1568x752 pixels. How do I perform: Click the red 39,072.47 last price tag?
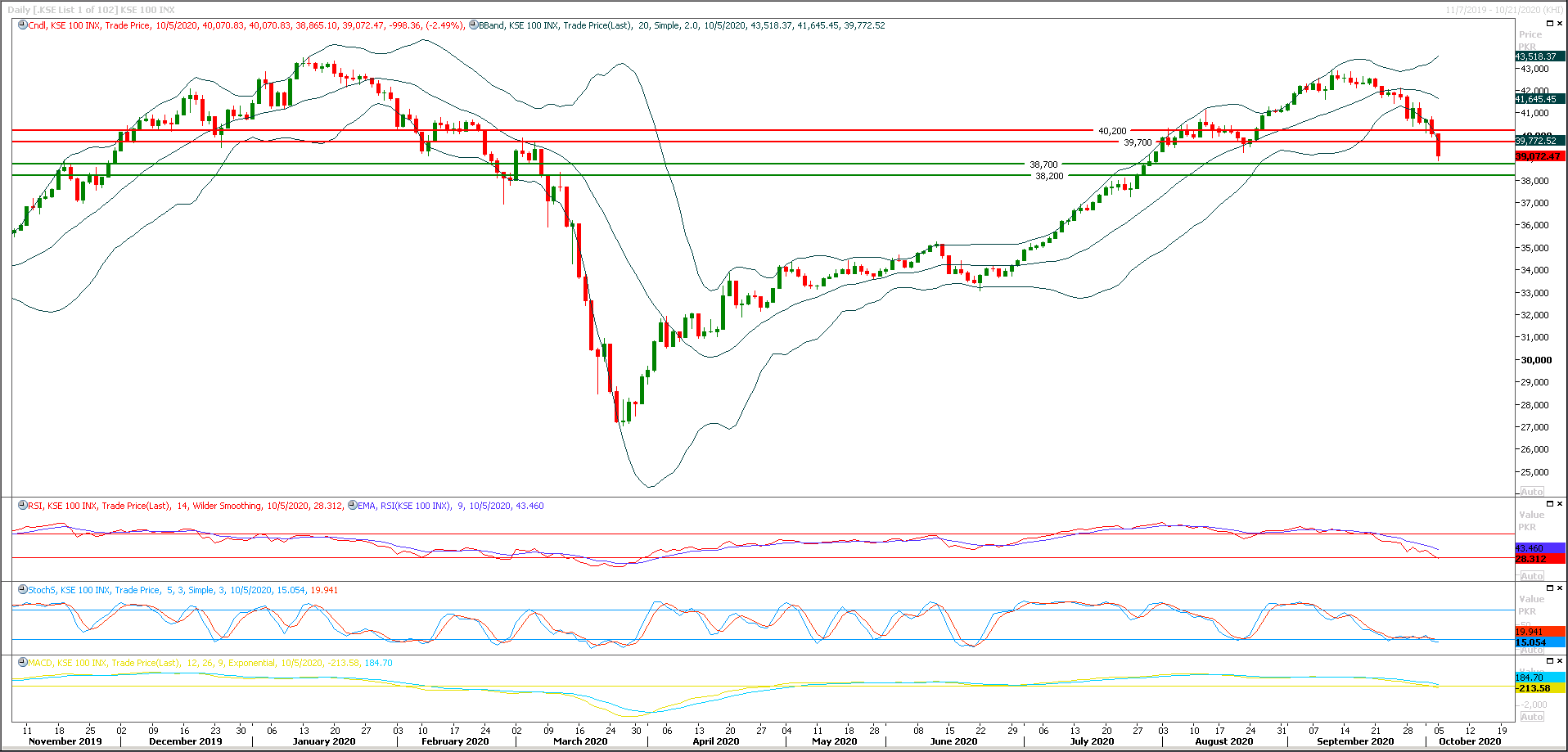[x=1539, y=156]
